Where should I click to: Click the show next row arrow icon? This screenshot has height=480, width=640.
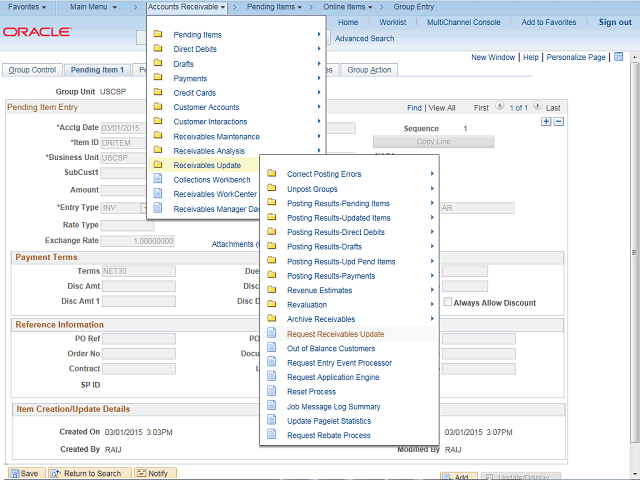click(538, 106)
